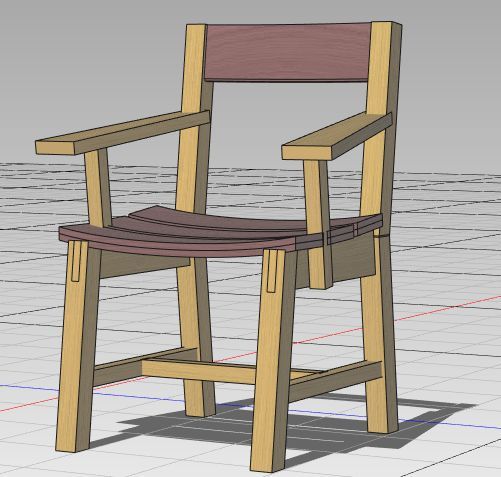Click the left armrest support post

click(x=97, y=188)
